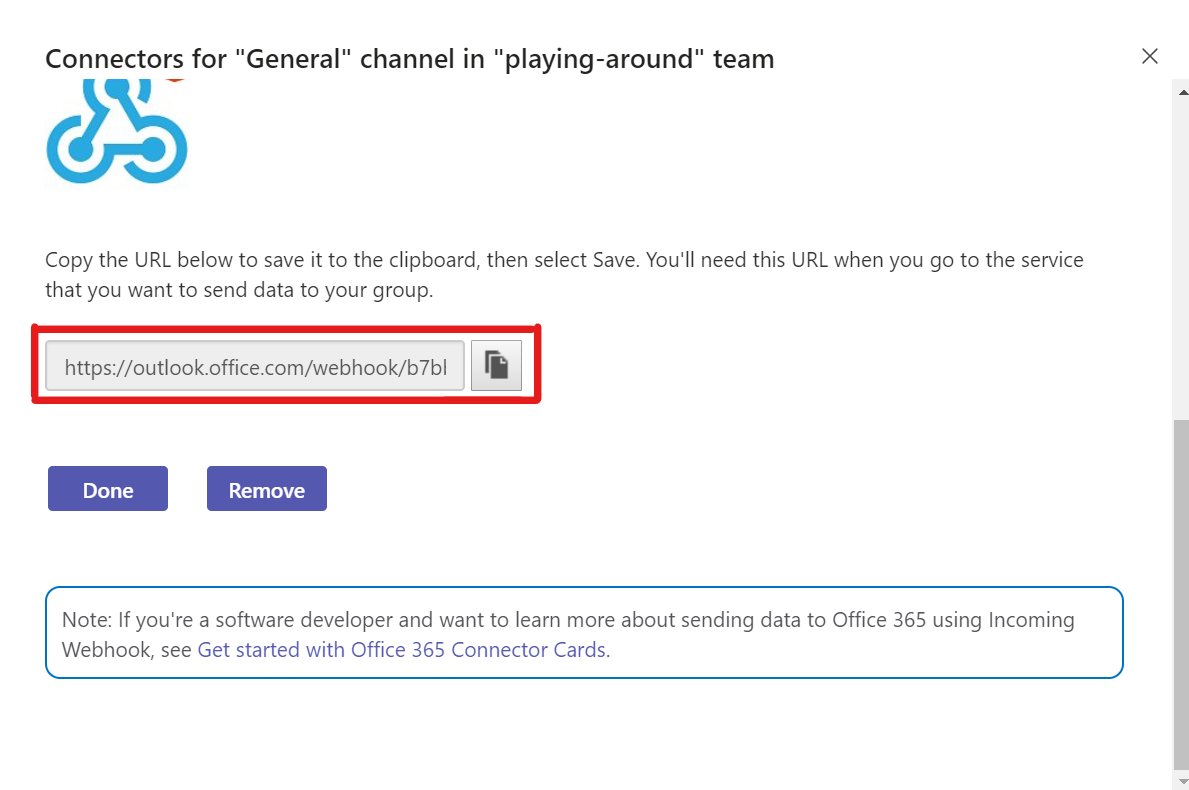Click the red badge on the webhook logo
Image resolution: width=1189 pixels, height=790 pixels.
tap(176, 78)
